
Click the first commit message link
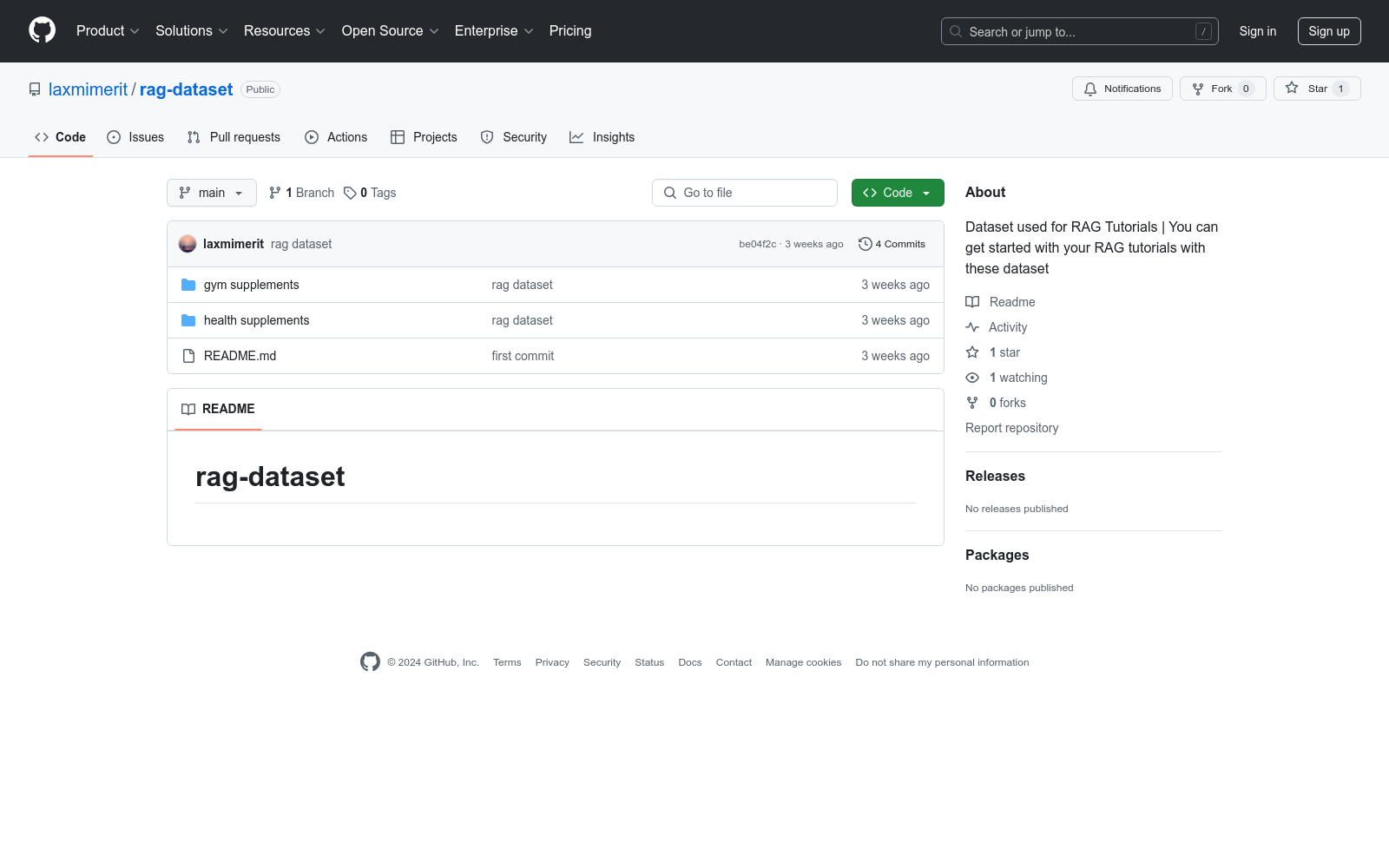(x=523, y=356)
